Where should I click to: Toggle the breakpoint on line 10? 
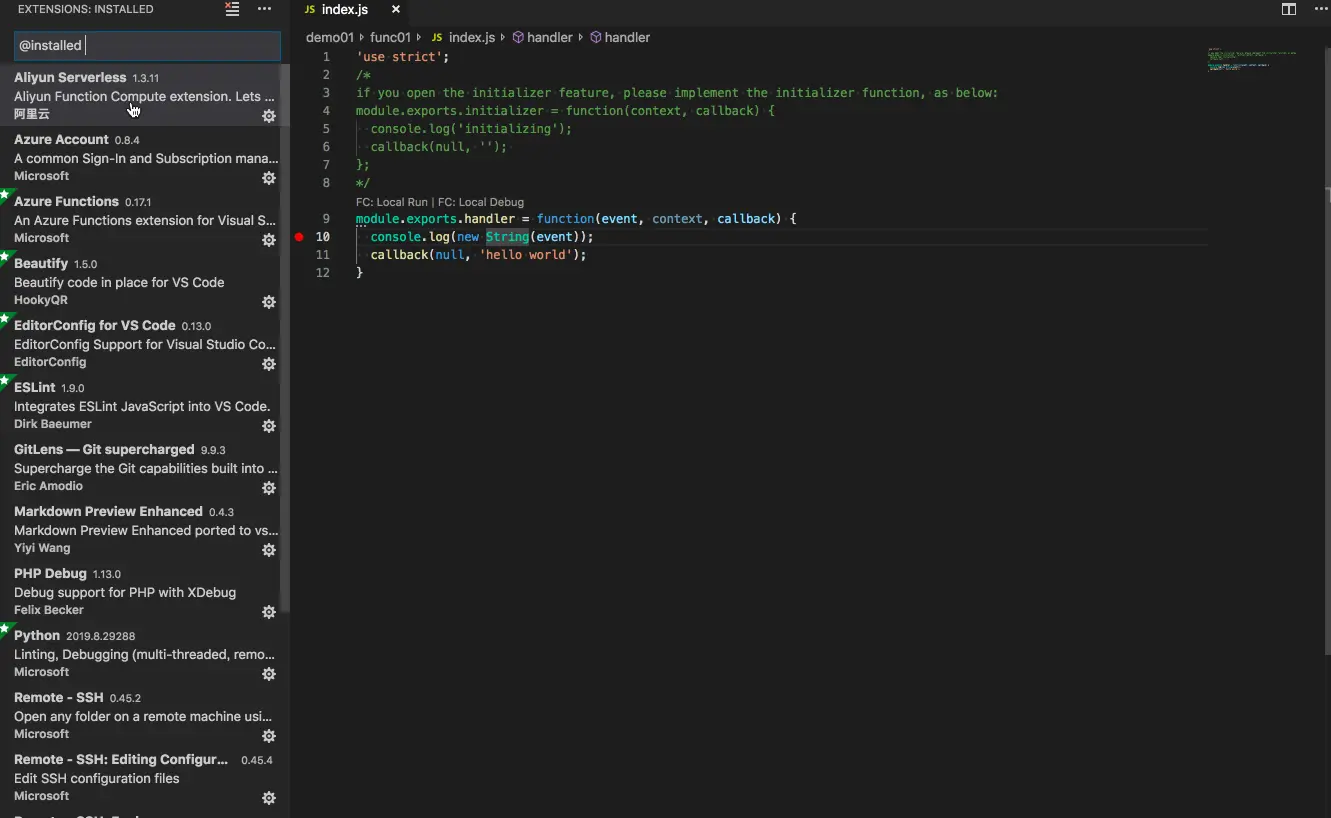point(299,237)
